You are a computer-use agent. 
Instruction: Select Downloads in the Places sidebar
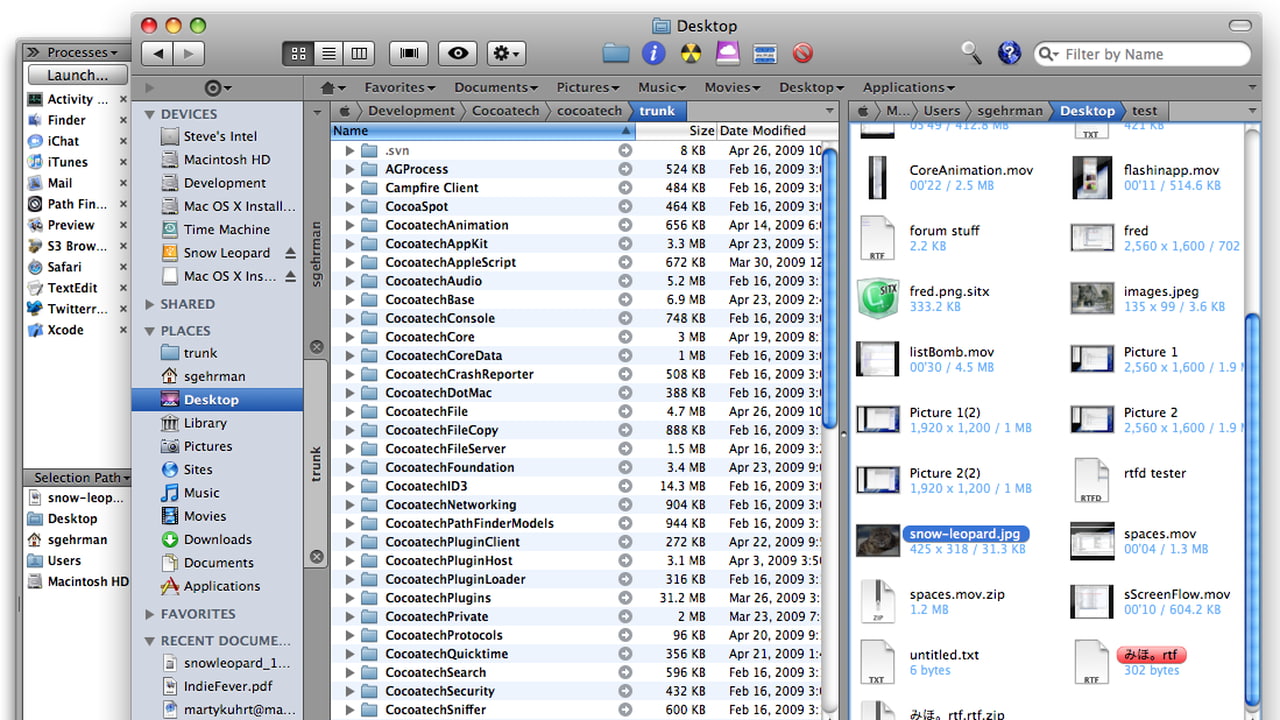tap(217, 539)
